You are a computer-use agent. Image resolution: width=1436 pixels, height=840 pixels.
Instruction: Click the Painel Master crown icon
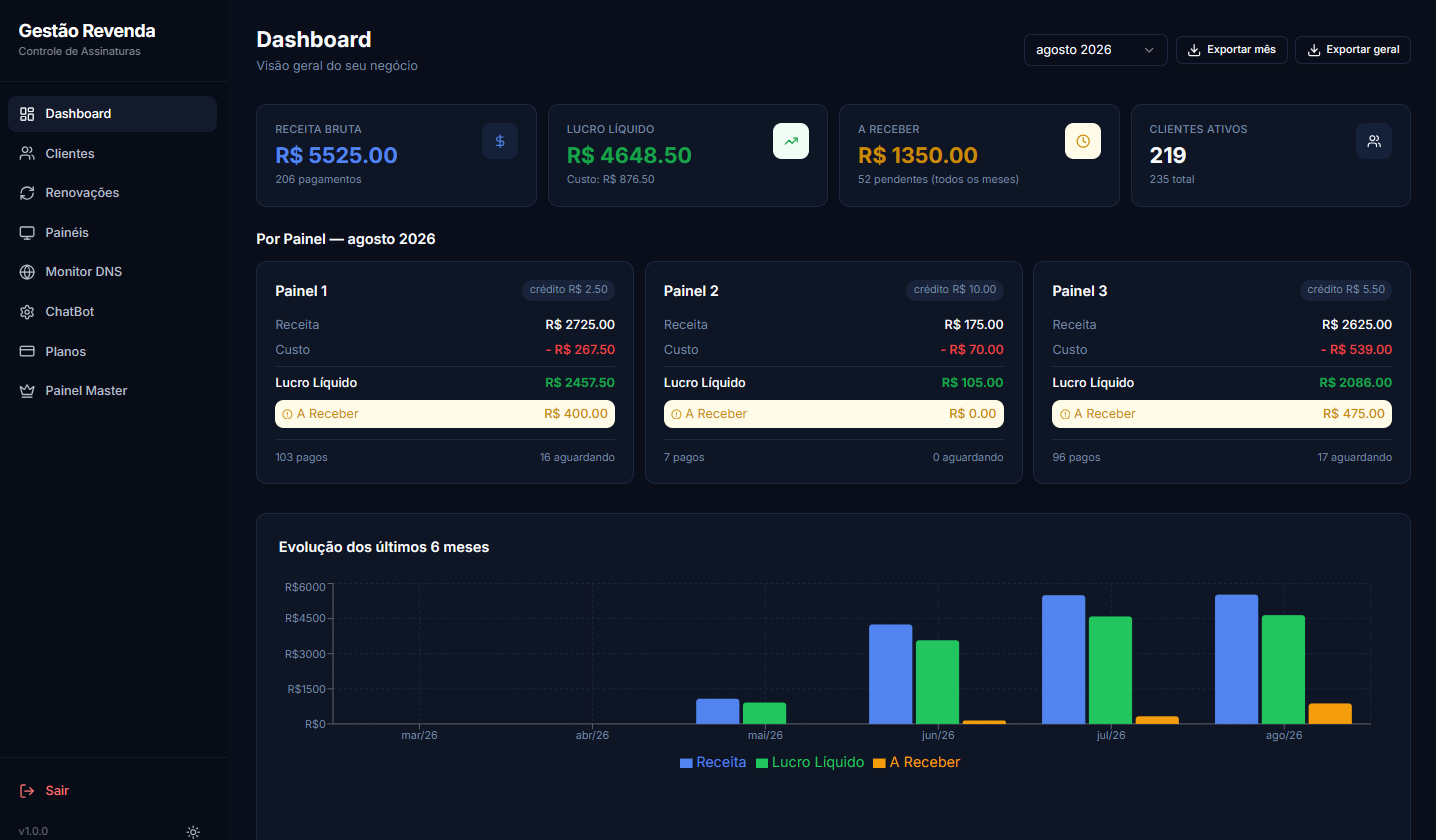27,391
